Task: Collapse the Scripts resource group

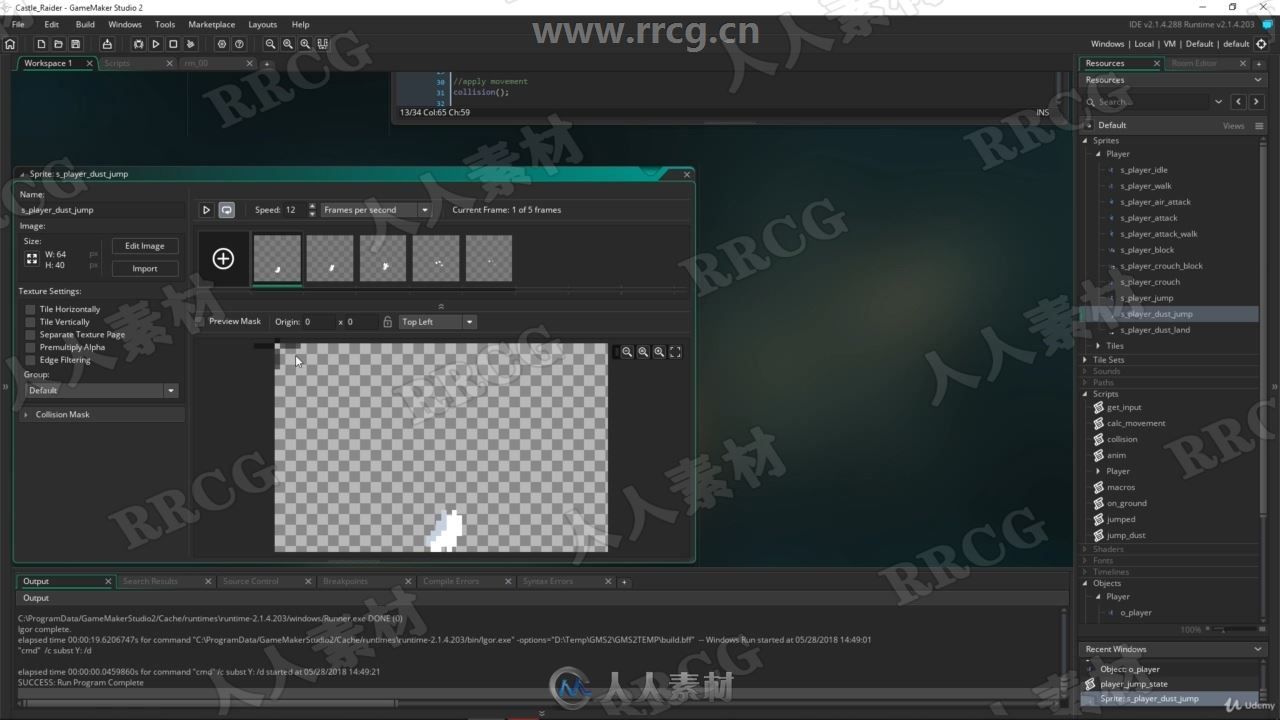Action: coord(1085,394)
